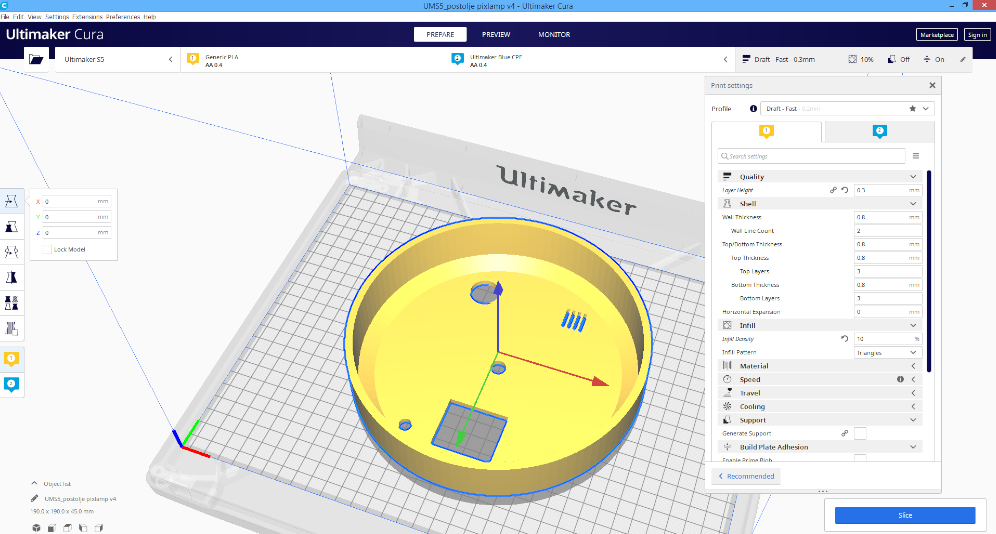Switch to right side view icon
This screenshot has height=534, width=996.
point(98,528)
